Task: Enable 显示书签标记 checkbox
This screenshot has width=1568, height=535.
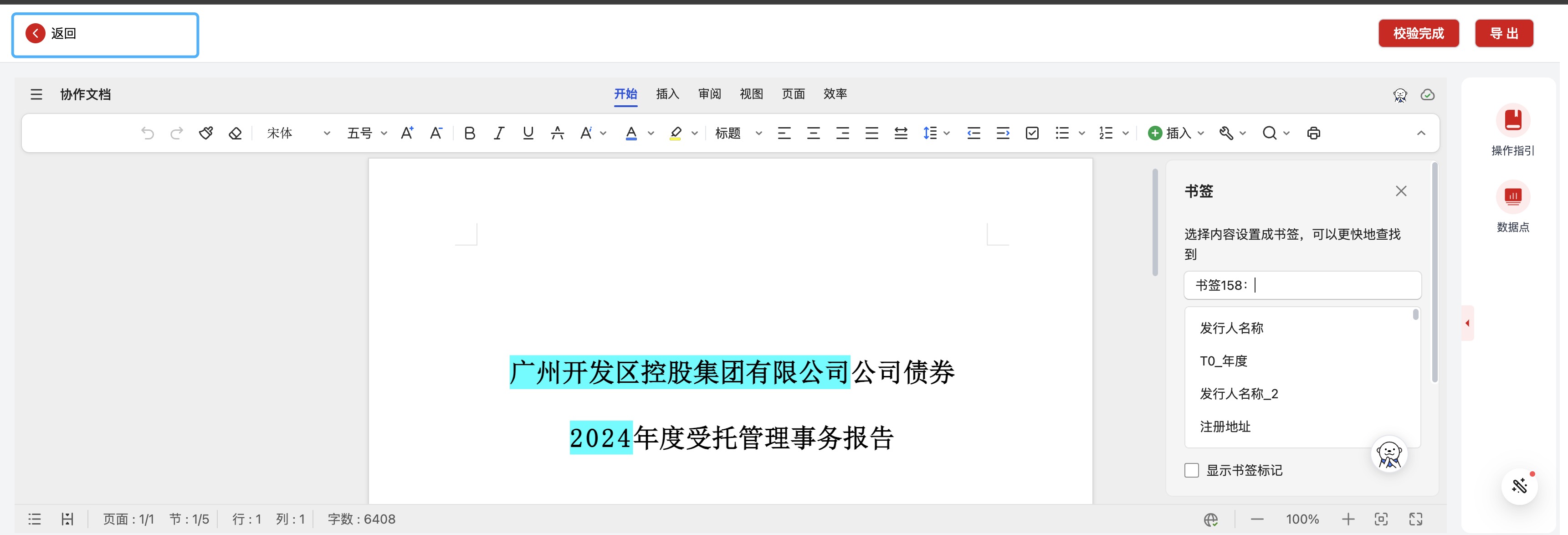Action: coord(1191,470)
